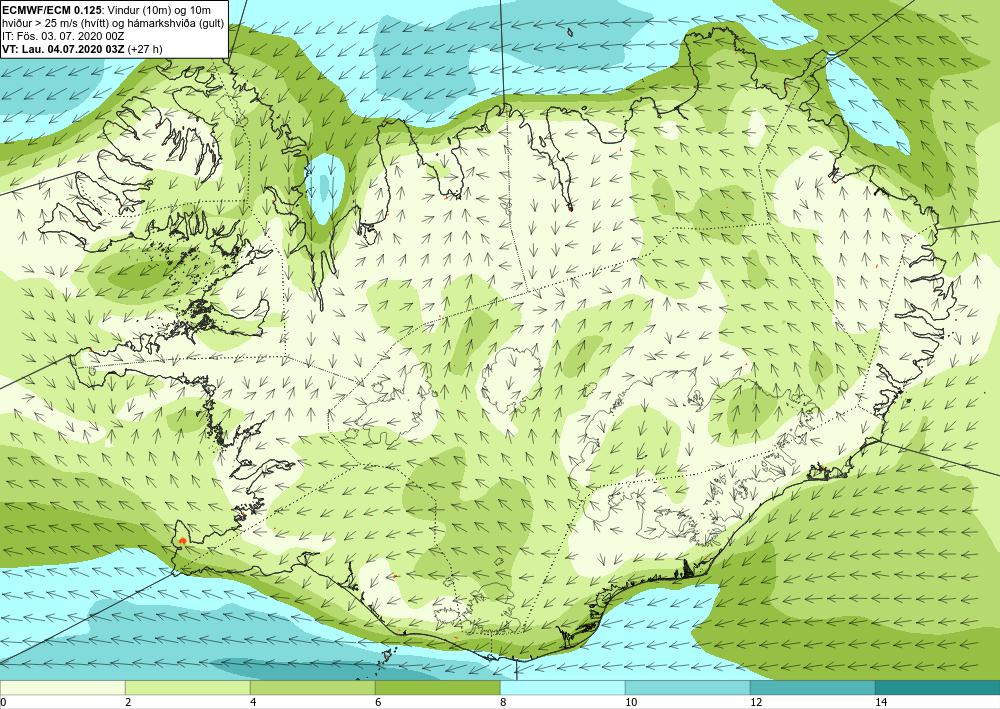Click the scale label '0'
Screen dimensions: 1000x709
3,703
